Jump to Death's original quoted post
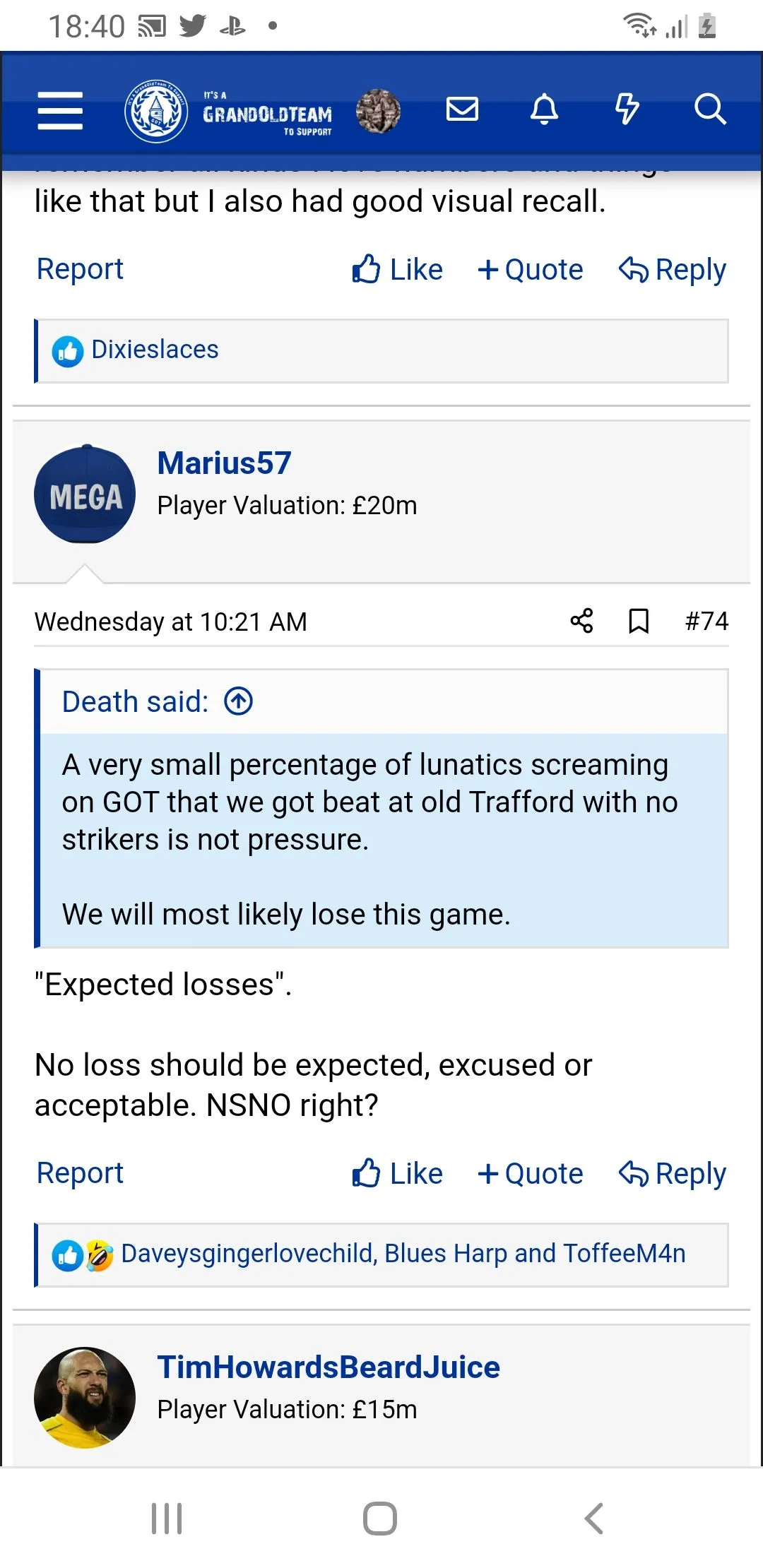The image size is (763, 1568). click(239, 701)
